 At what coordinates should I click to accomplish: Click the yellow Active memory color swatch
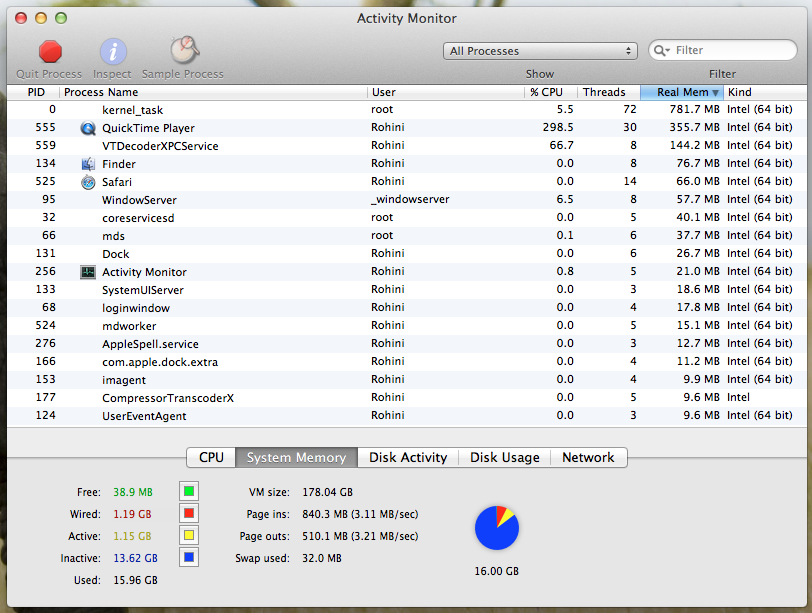click(189, 535)
